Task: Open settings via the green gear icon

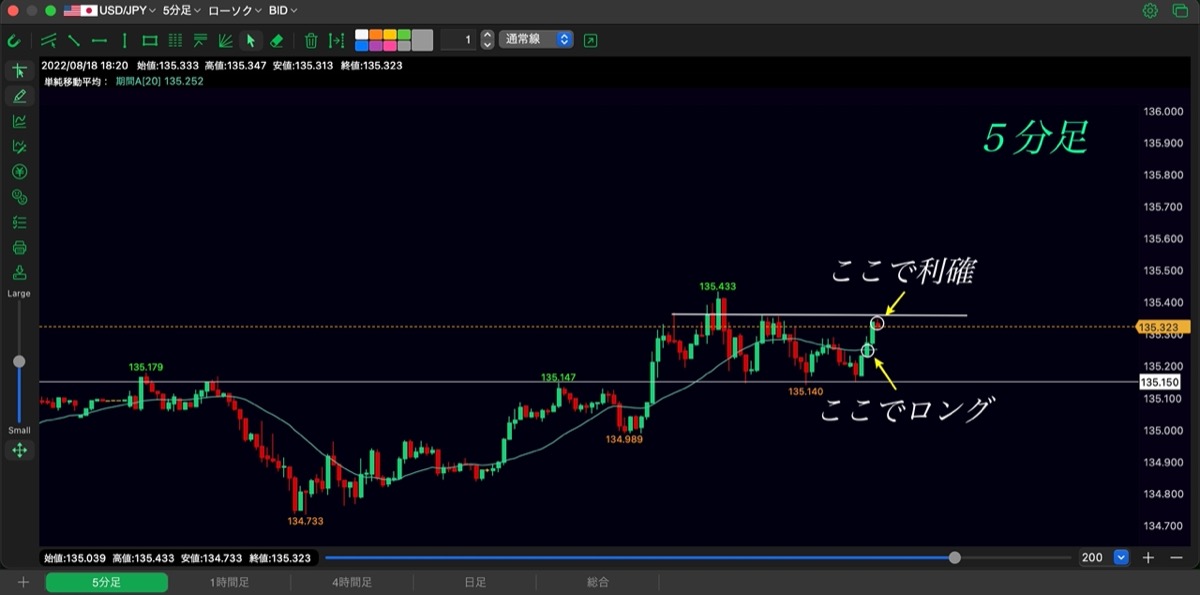Action: pos(1150,11)
